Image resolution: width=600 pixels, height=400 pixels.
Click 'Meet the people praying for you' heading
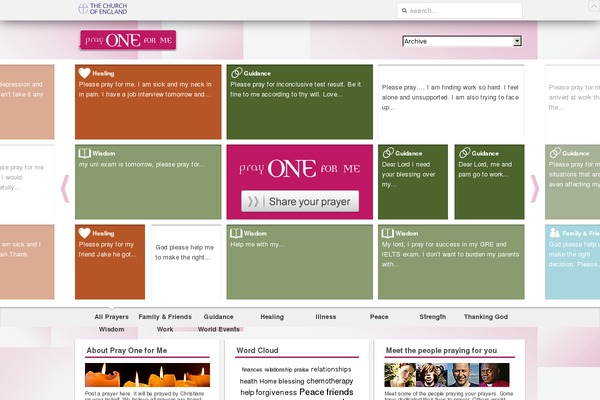coord(441,350)
